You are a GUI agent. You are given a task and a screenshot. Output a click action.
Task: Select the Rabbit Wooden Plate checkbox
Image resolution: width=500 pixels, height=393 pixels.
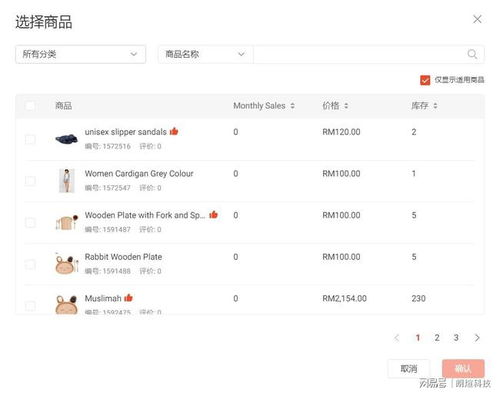pos(30,265)
